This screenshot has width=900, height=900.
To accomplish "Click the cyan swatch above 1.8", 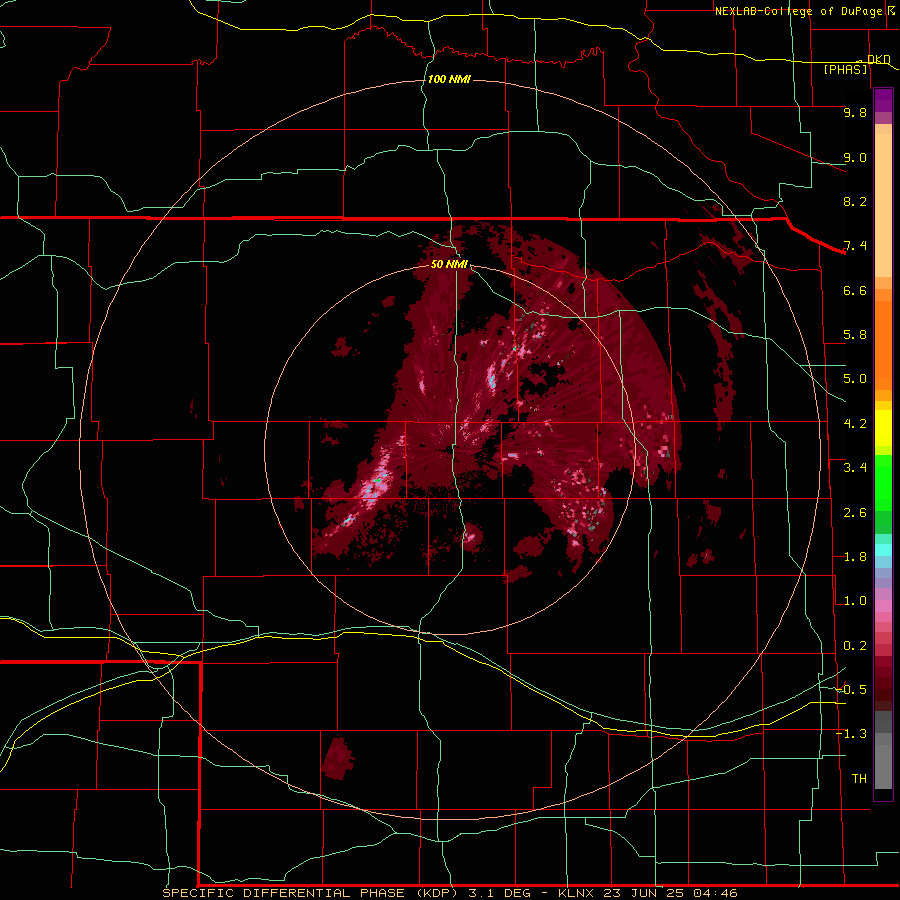I will point(883,550).
